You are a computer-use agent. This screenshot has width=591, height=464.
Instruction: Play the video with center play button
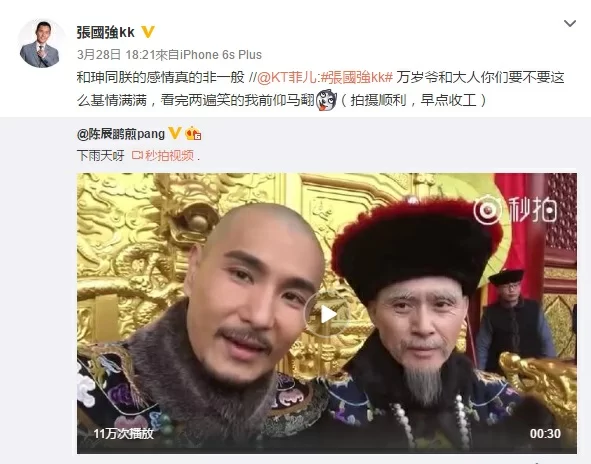pyautogui.click(x=327, y=314)
